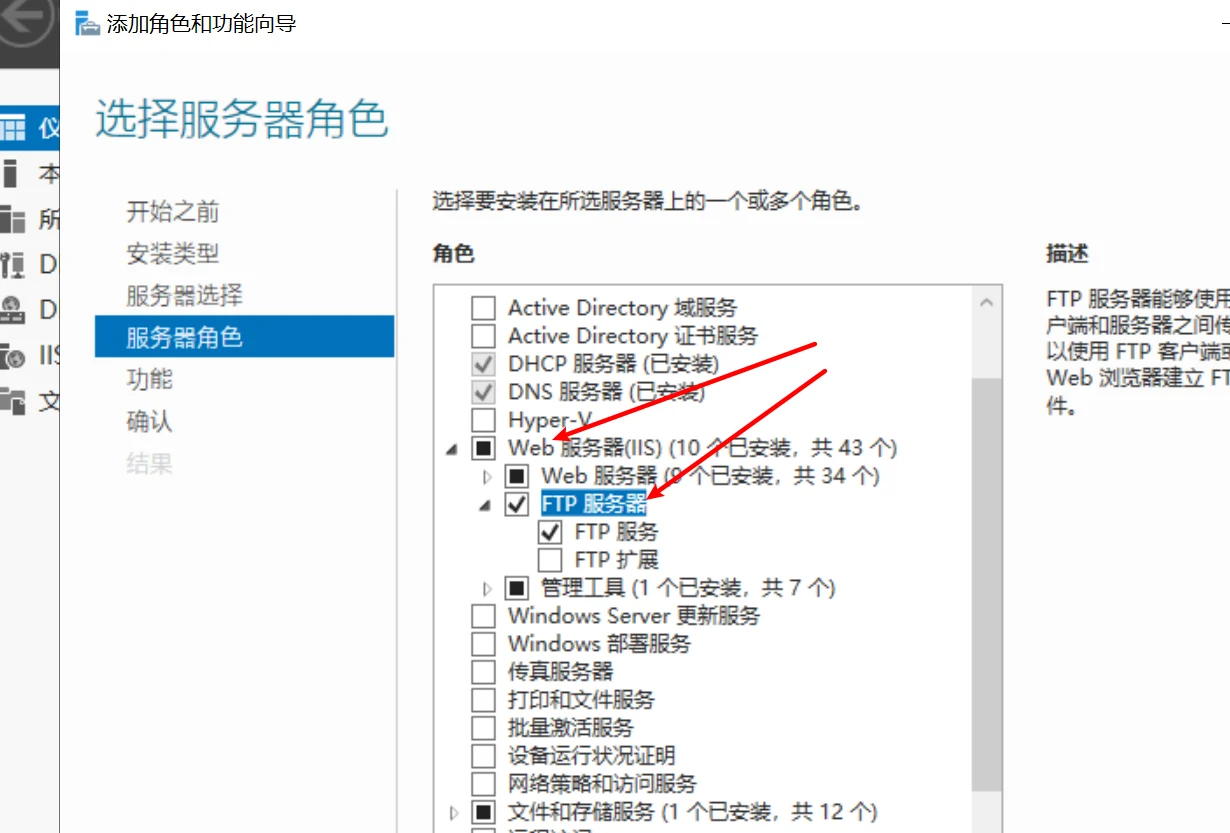
Task: Toggle the nested Web 服务器 (34 个) checkbox
Action: 517,475
